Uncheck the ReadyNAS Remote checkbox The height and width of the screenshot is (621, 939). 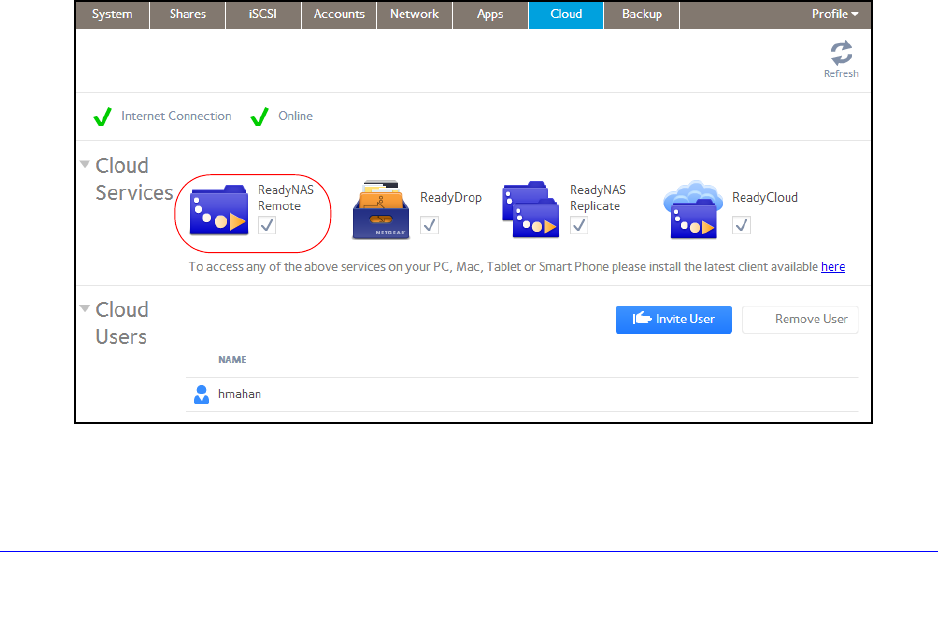(x=267, y=226)
